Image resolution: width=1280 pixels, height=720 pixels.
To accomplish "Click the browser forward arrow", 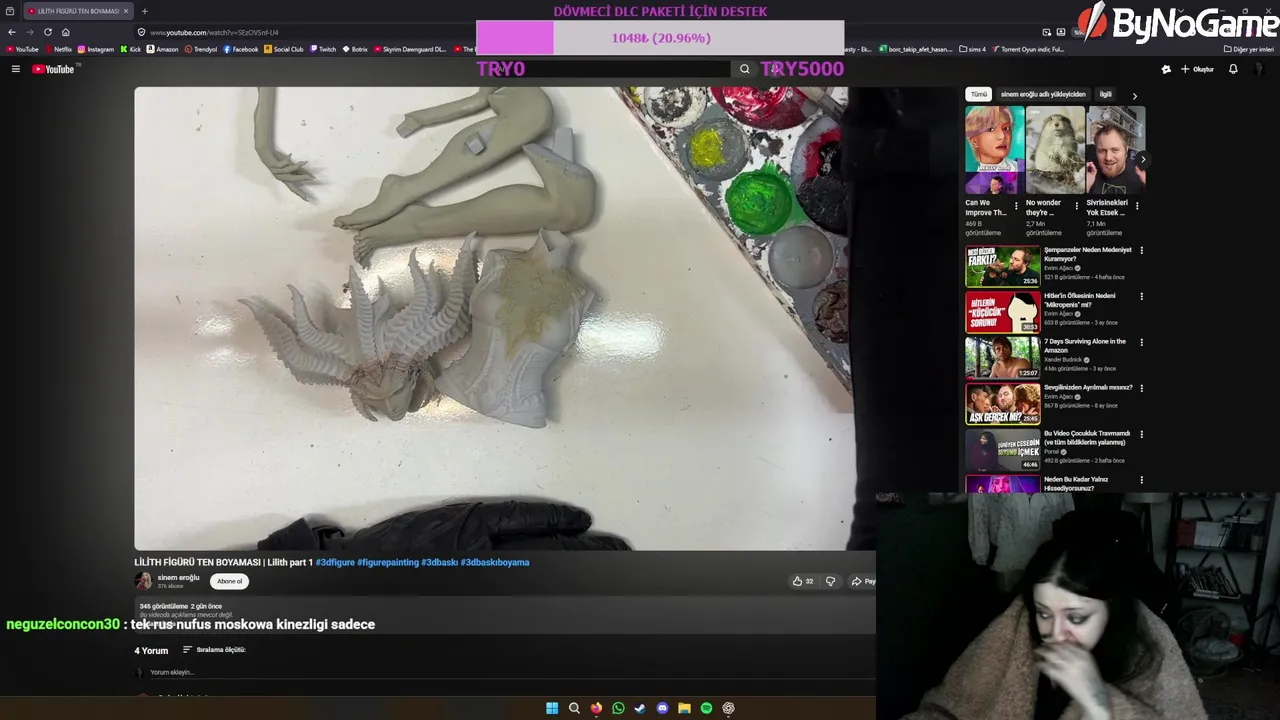I will 30,32.
